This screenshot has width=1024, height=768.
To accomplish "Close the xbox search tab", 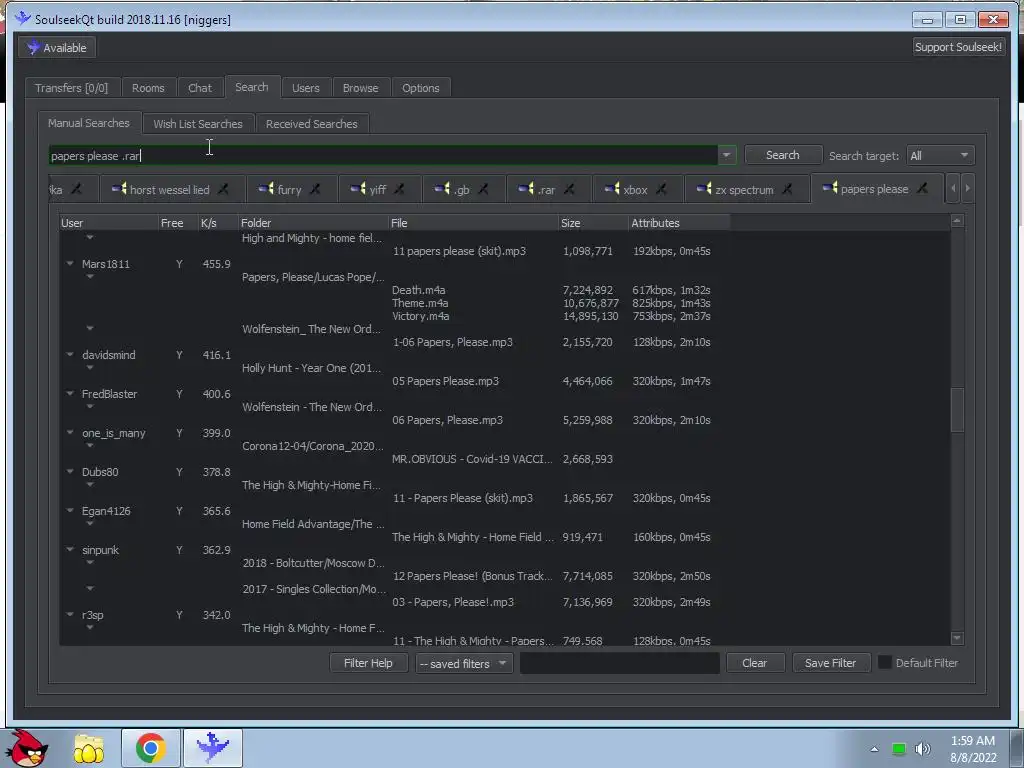I will pos(662,189).
